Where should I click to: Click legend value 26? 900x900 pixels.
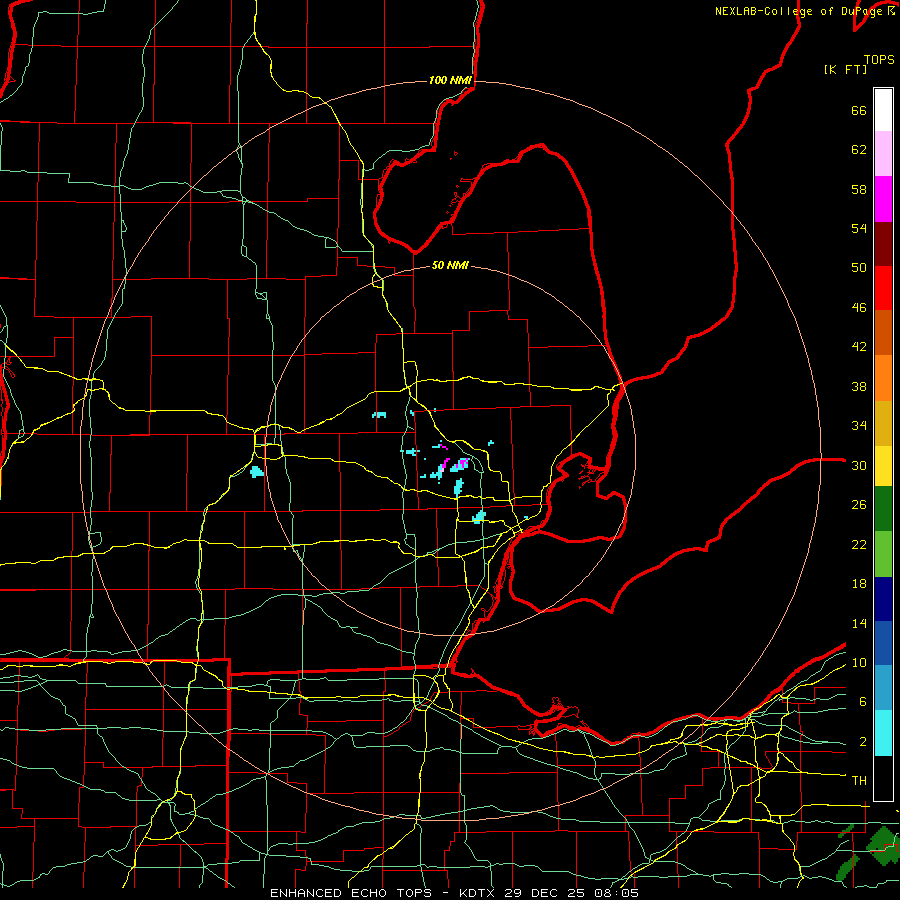(859, 505)
